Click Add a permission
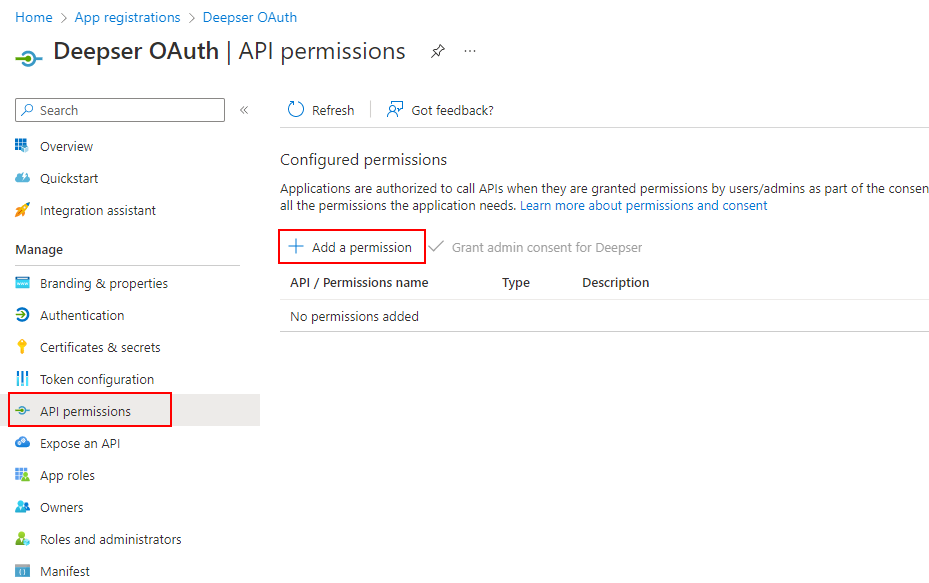Viewport: 929px width, 583px height. [x=351, y=247]
